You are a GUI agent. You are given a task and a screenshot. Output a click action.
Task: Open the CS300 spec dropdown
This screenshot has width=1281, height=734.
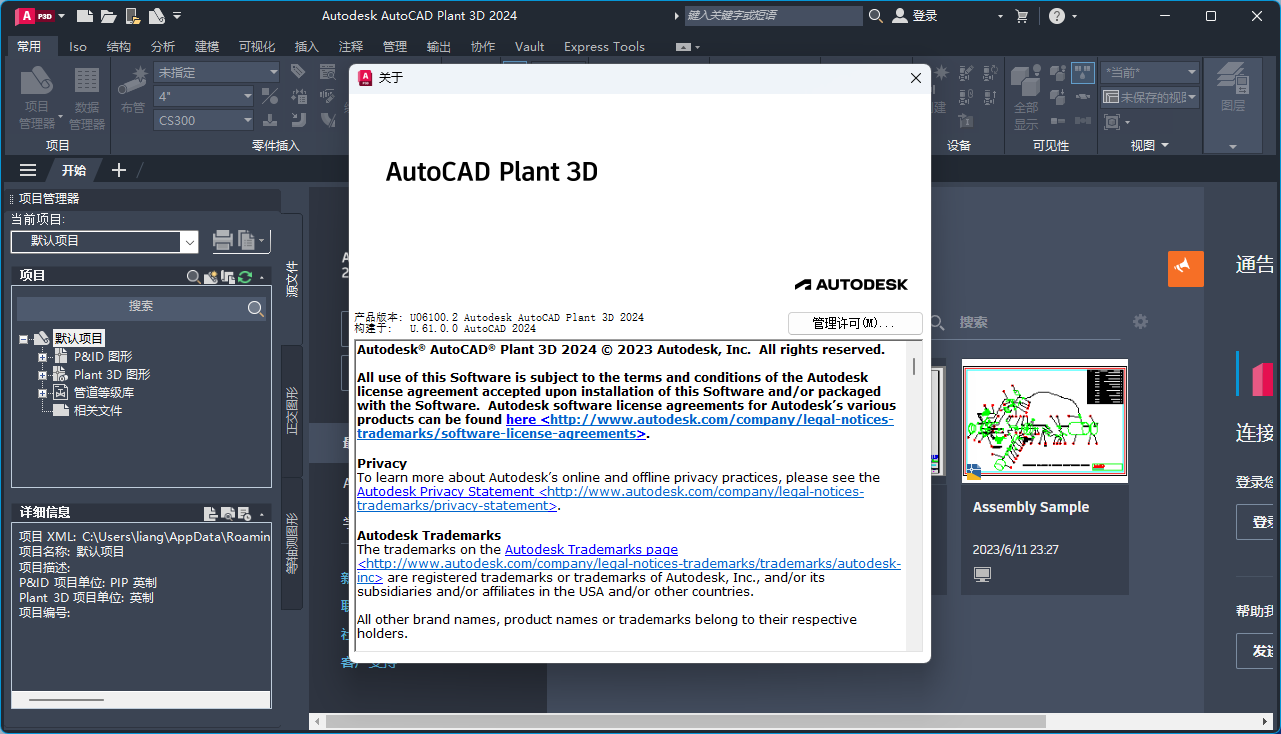click(247, 120)
